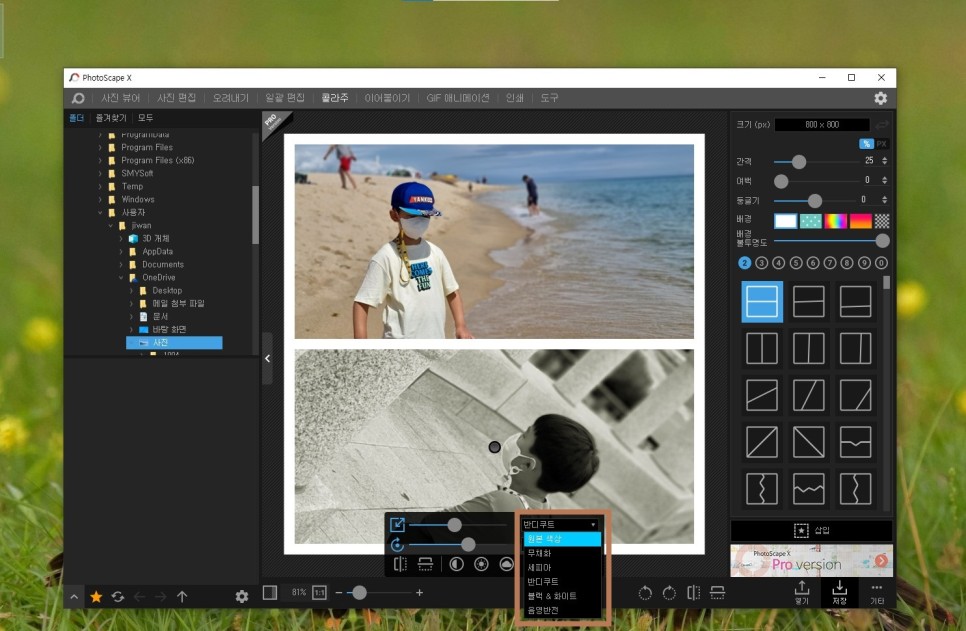Open folder panel settings gear at bottom

(242, 596)
